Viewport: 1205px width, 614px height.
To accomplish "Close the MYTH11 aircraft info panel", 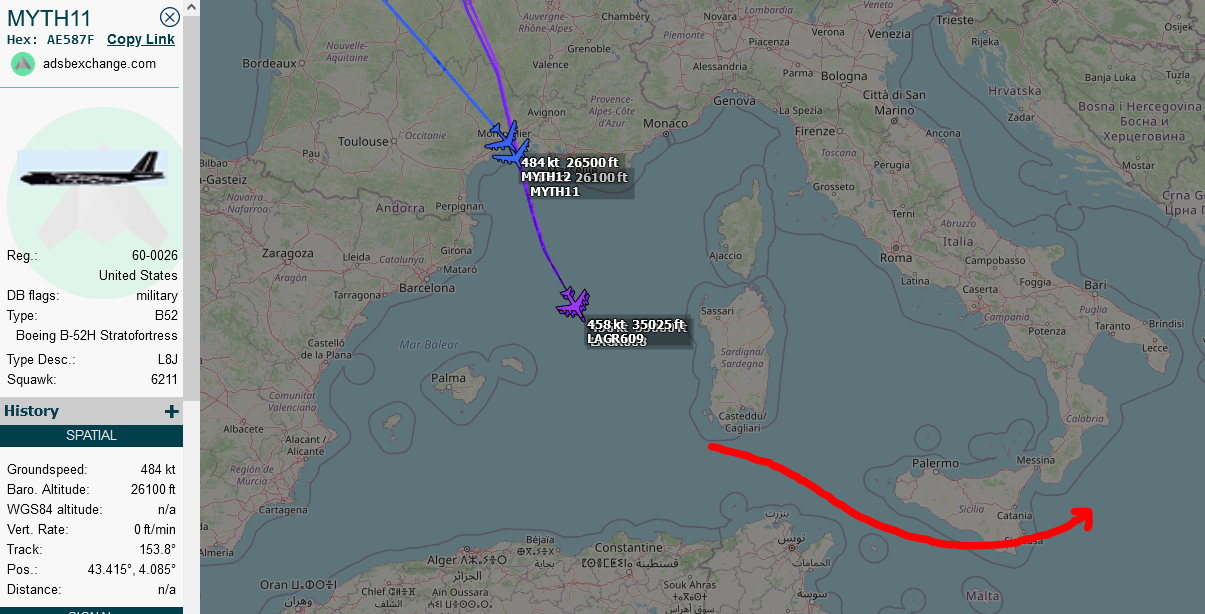I will coord(170,17).
